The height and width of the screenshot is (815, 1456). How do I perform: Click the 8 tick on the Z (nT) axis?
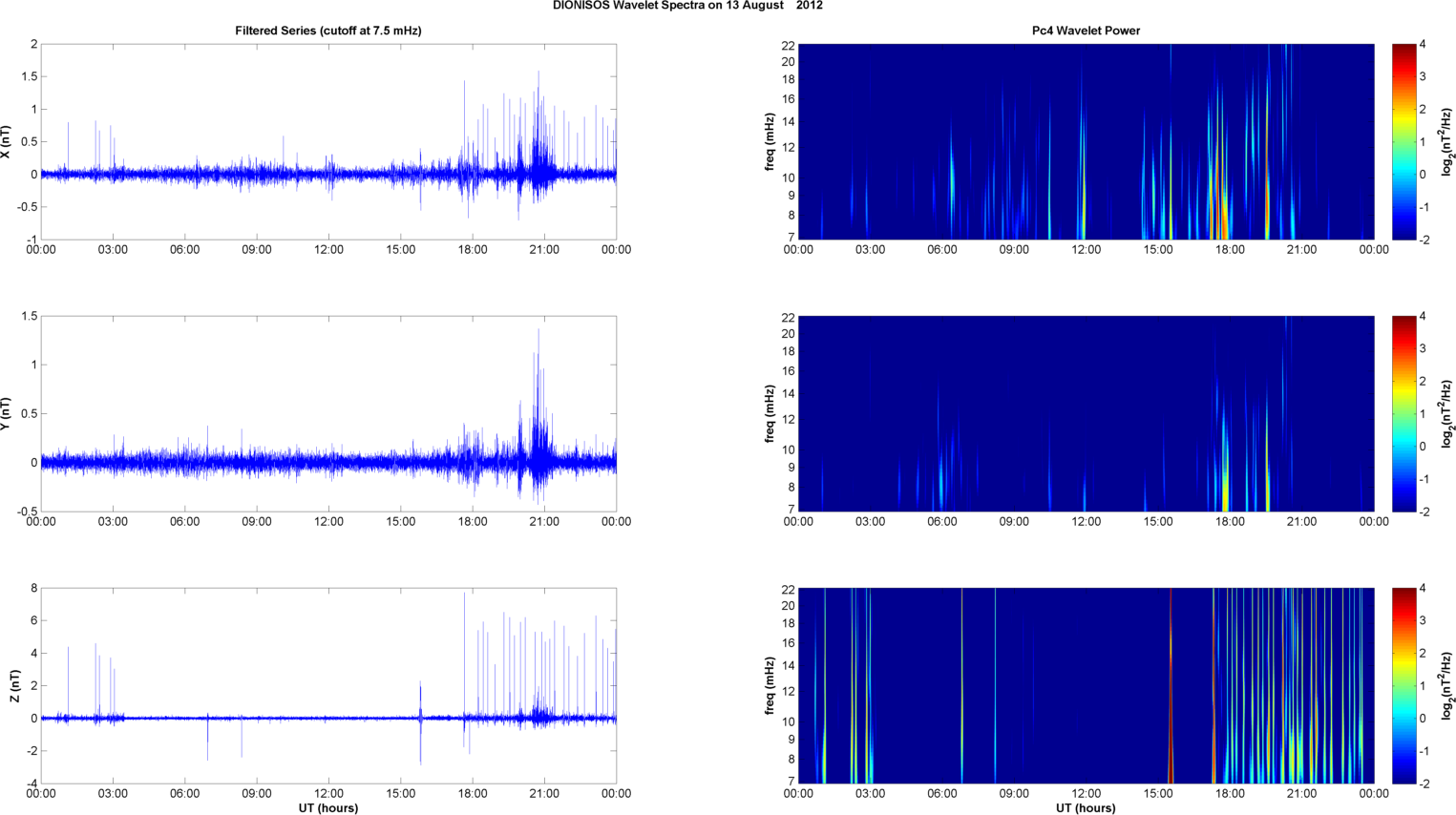[33, 589]
